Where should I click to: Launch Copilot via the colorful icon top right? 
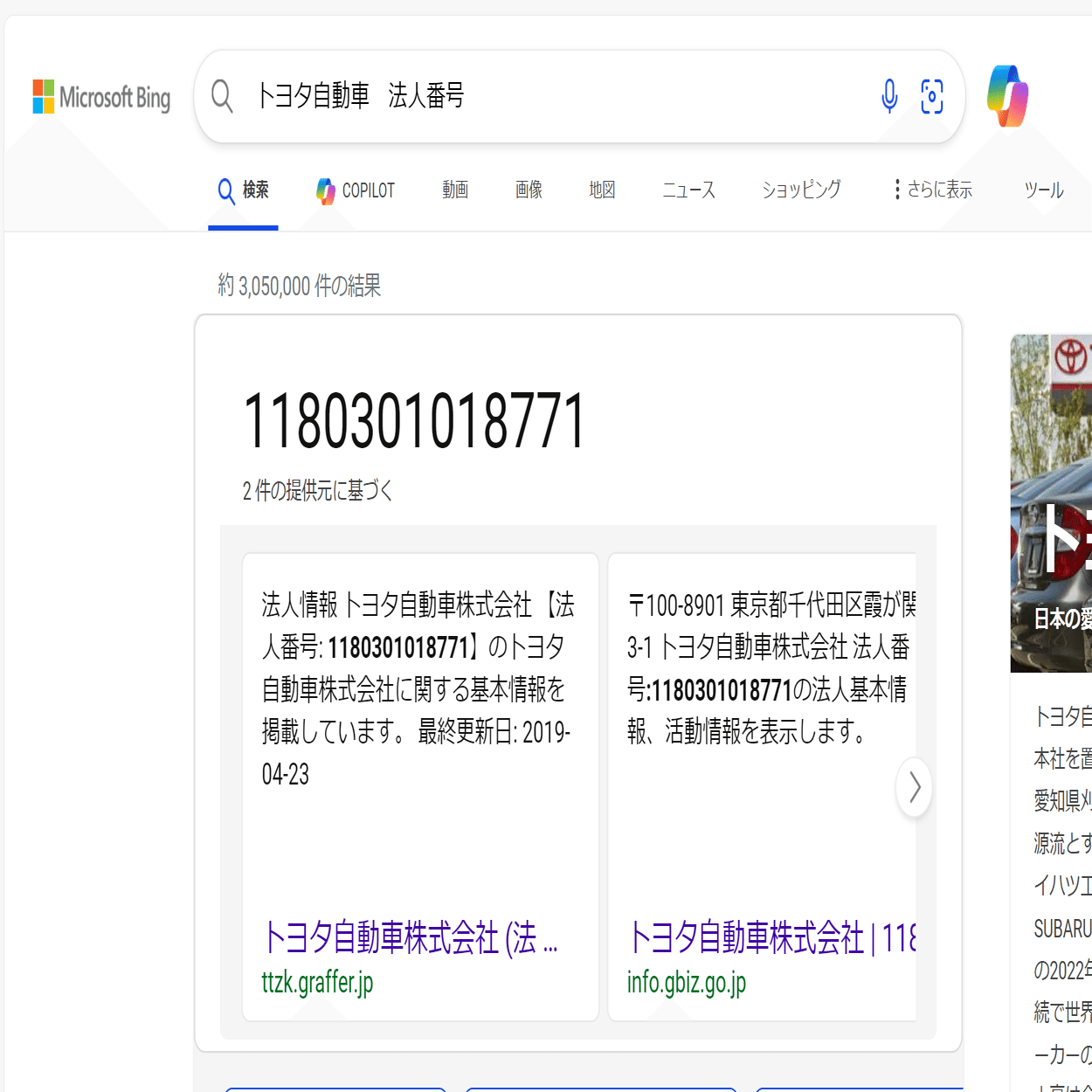tap(1007, 96)
